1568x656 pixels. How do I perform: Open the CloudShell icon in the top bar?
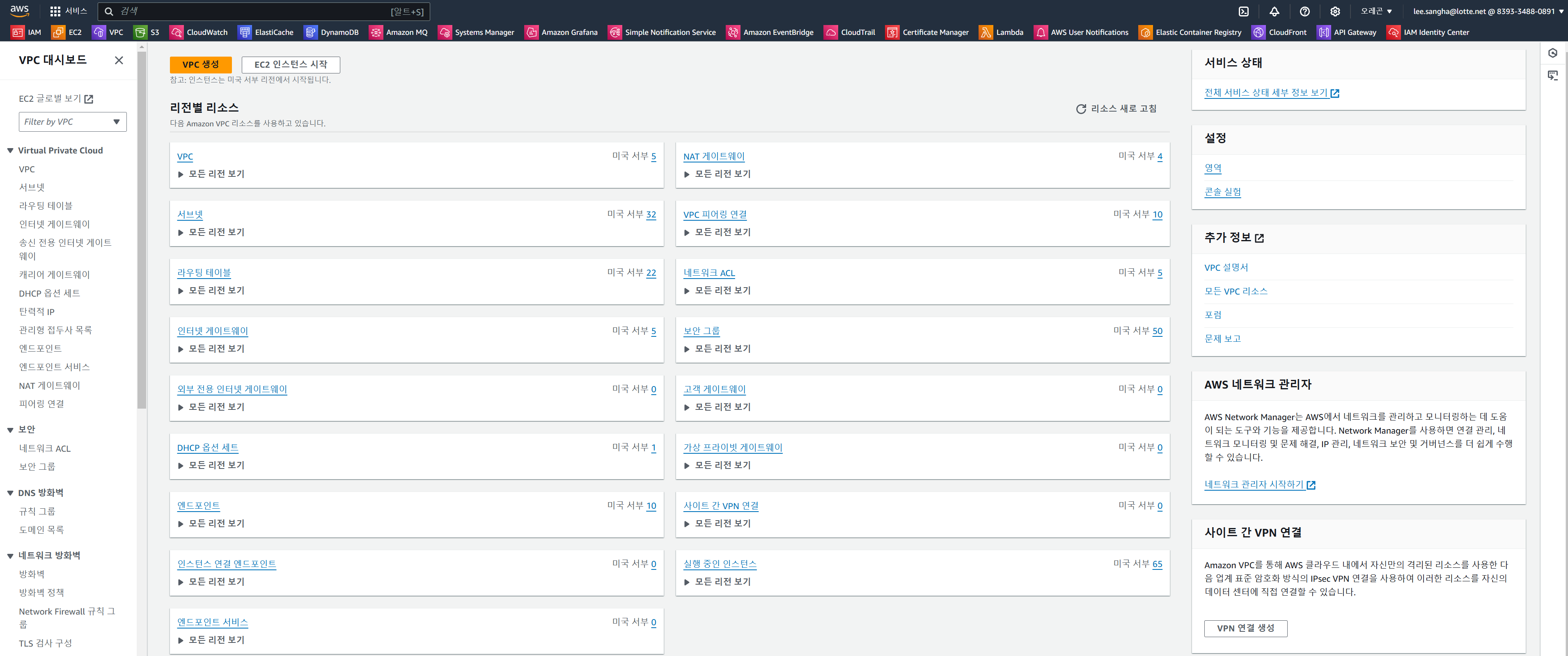(x=1244, y=11)
